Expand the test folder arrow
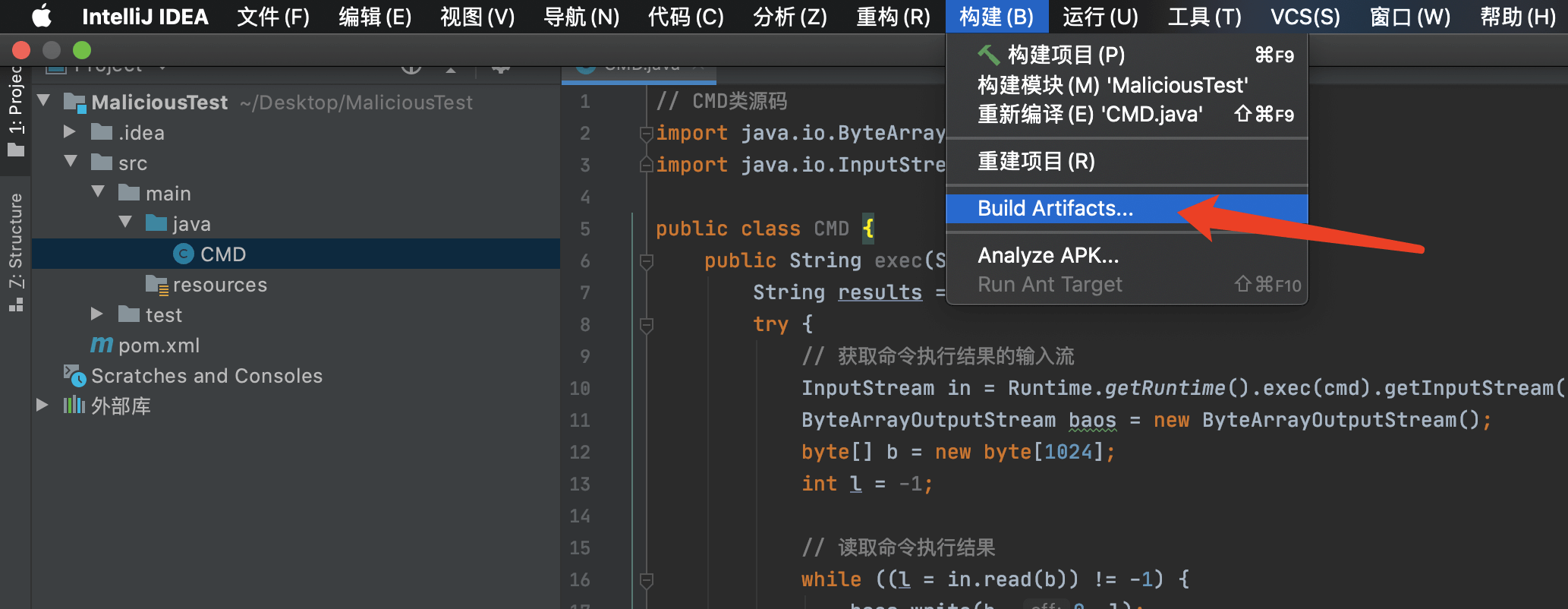 tap(97, 314)
